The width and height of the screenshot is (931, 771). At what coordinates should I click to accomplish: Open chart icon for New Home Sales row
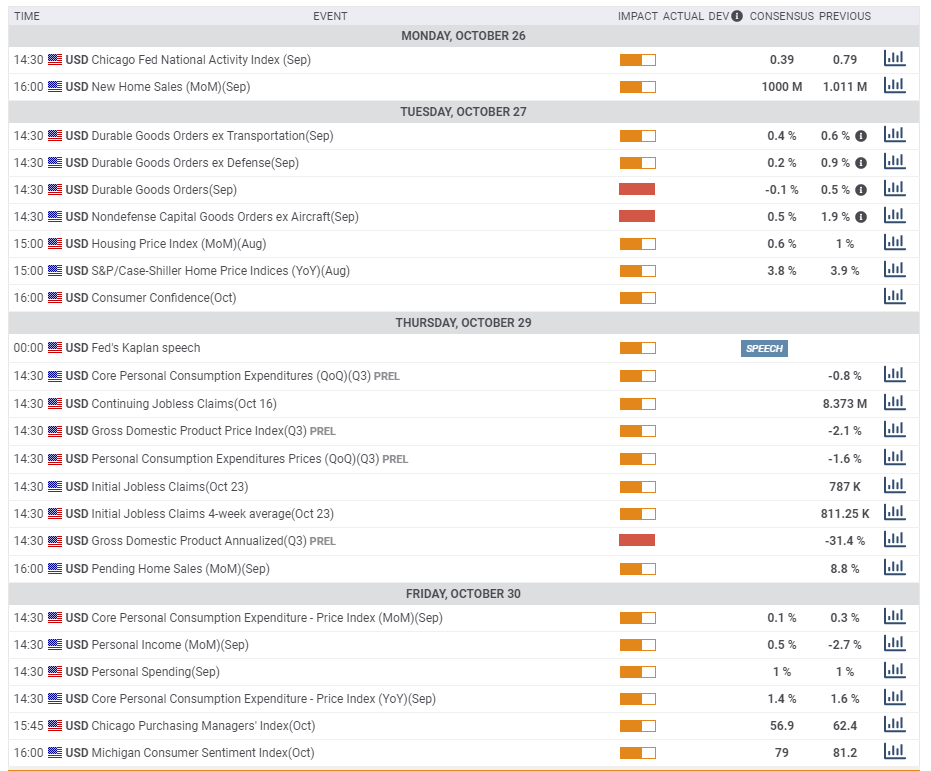click(x=894, y=85)
